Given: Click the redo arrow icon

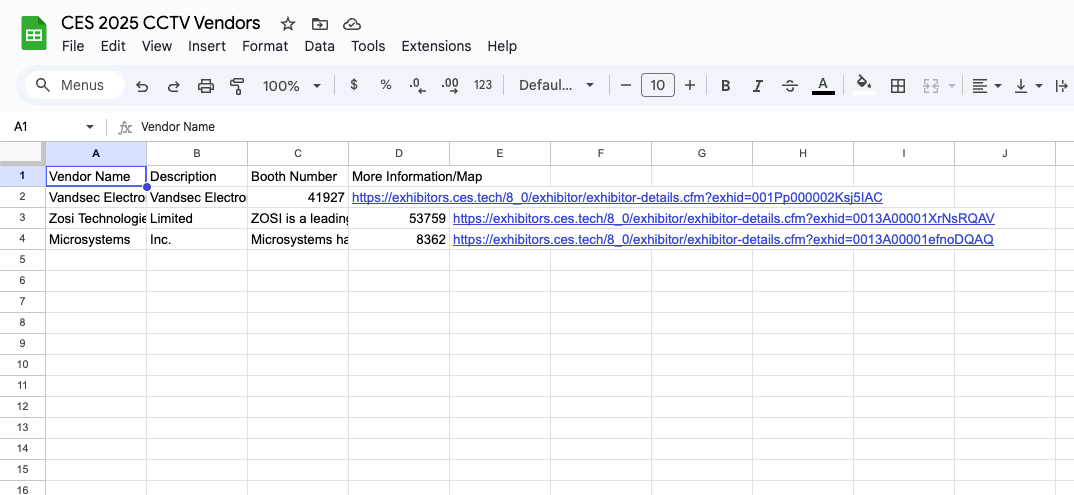Looking at the screenshot, I should point(174,86).
